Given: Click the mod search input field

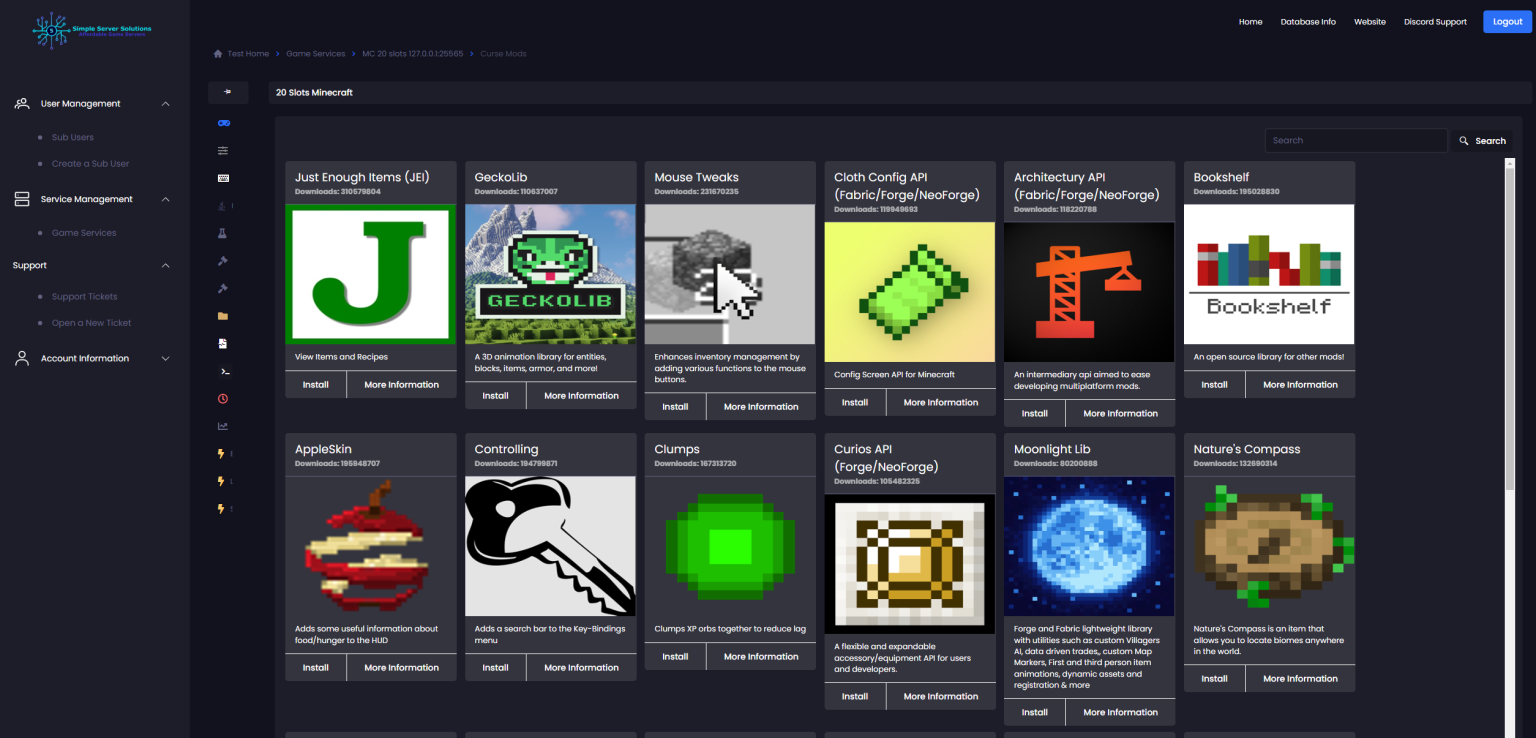Looking at the screenshot, I should click(x=1356, y=141).
